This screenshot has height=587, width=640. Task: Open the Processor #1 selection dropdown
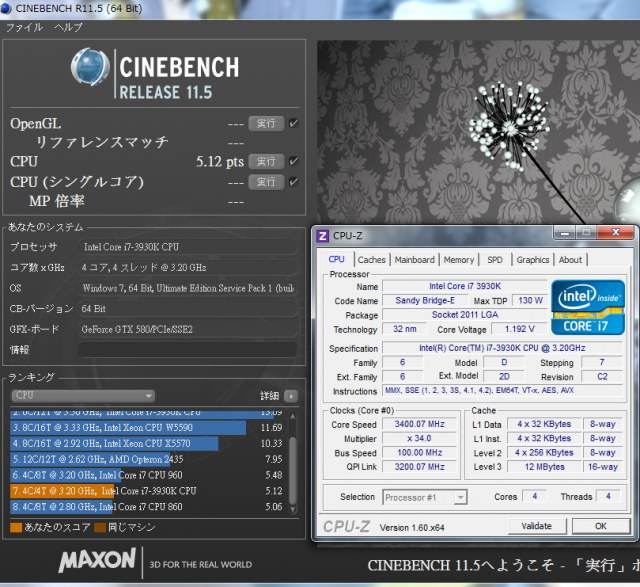click(x=425, y=497)
